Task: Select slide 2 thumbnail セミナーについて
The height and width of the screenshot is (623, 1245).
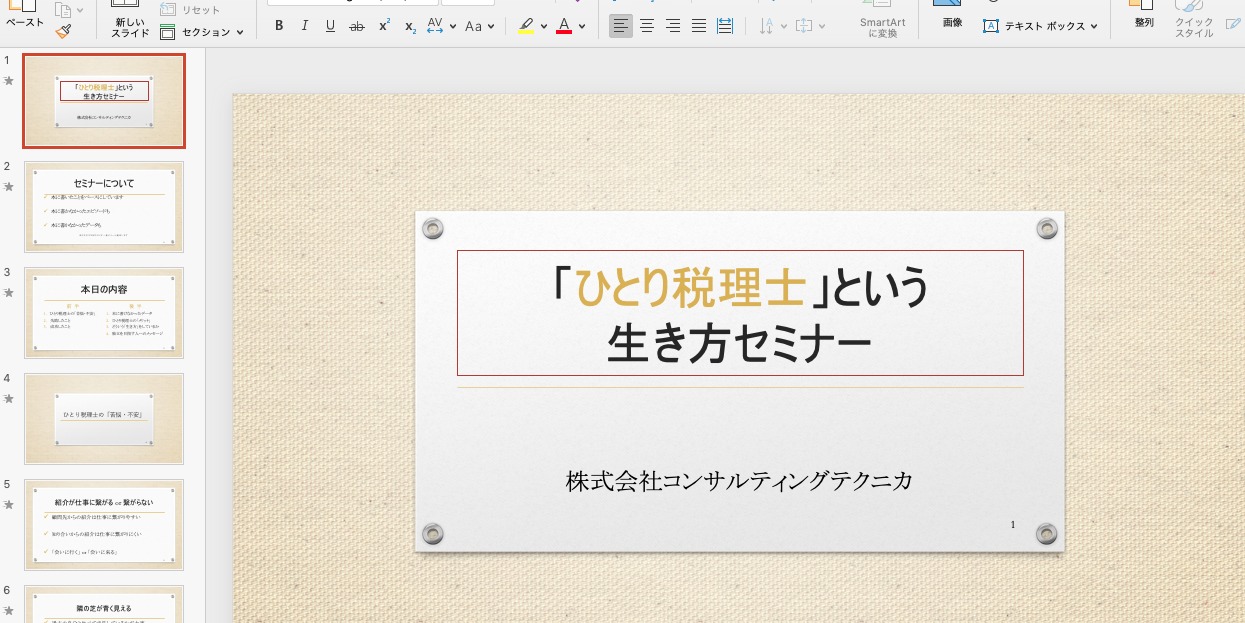Action: tap(104, 207)
